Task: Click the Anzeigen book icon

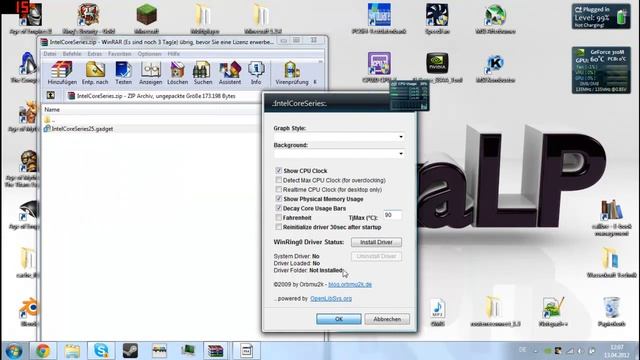Action: (x=151, y=73)
